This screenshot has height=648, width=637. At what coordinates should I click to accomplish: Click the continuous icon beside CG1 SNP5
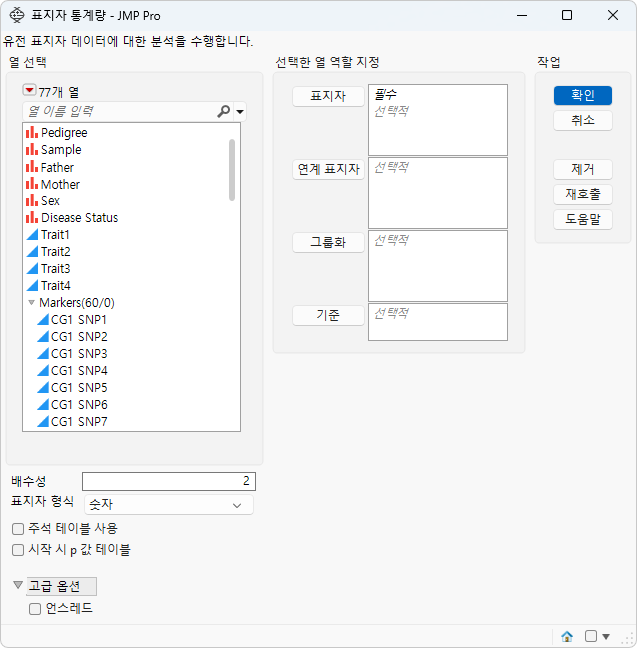[43, 388]
